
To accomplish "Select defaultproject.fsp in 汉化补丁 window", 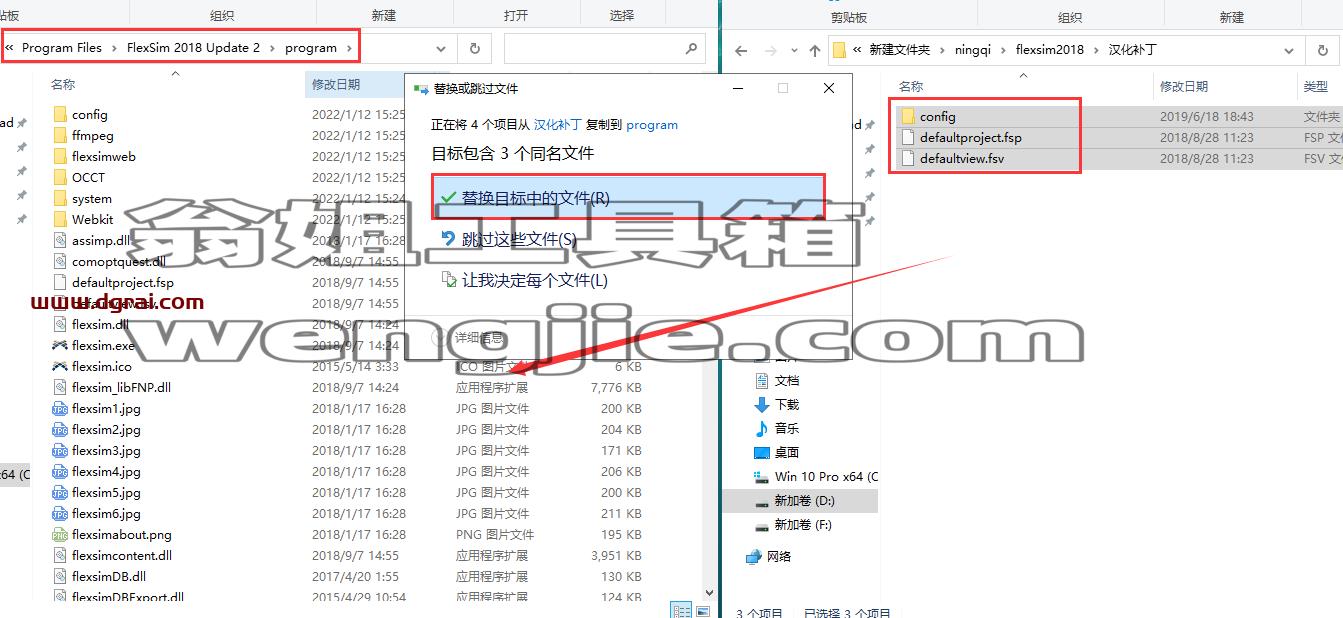I will pos(970,137).
